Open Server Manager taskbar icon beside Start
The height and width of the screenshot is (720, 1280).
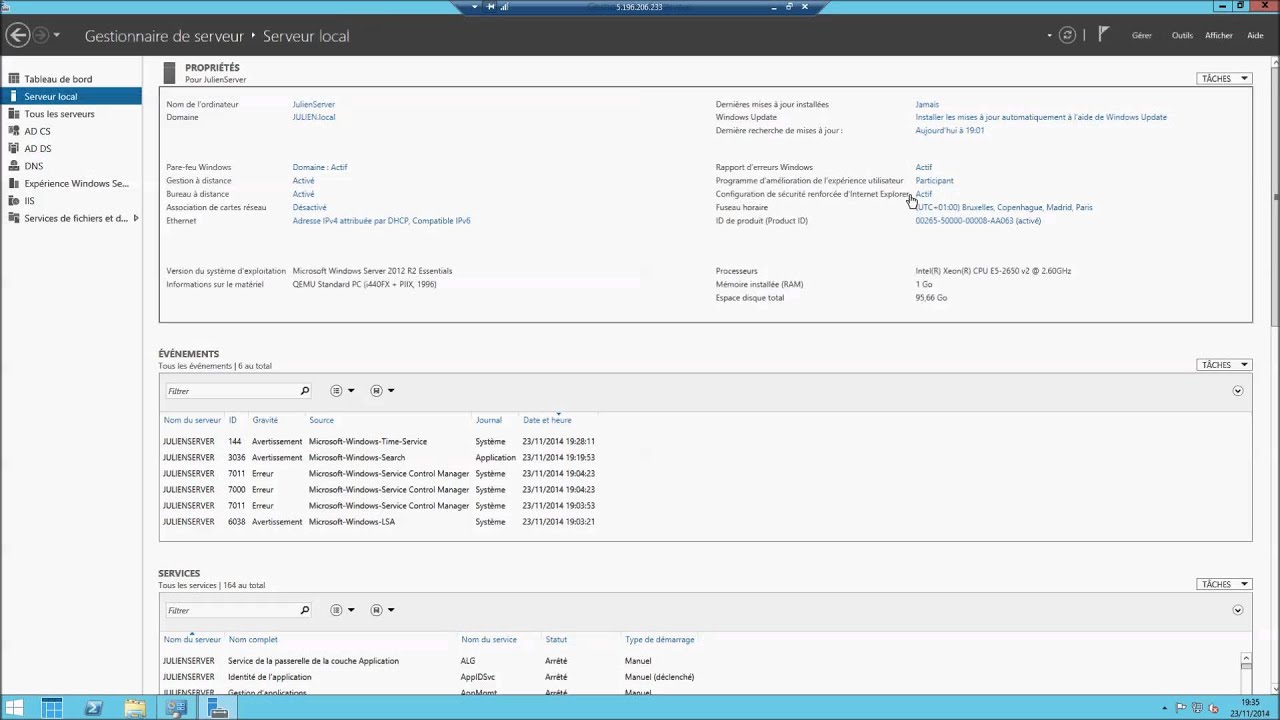point(52,709)
